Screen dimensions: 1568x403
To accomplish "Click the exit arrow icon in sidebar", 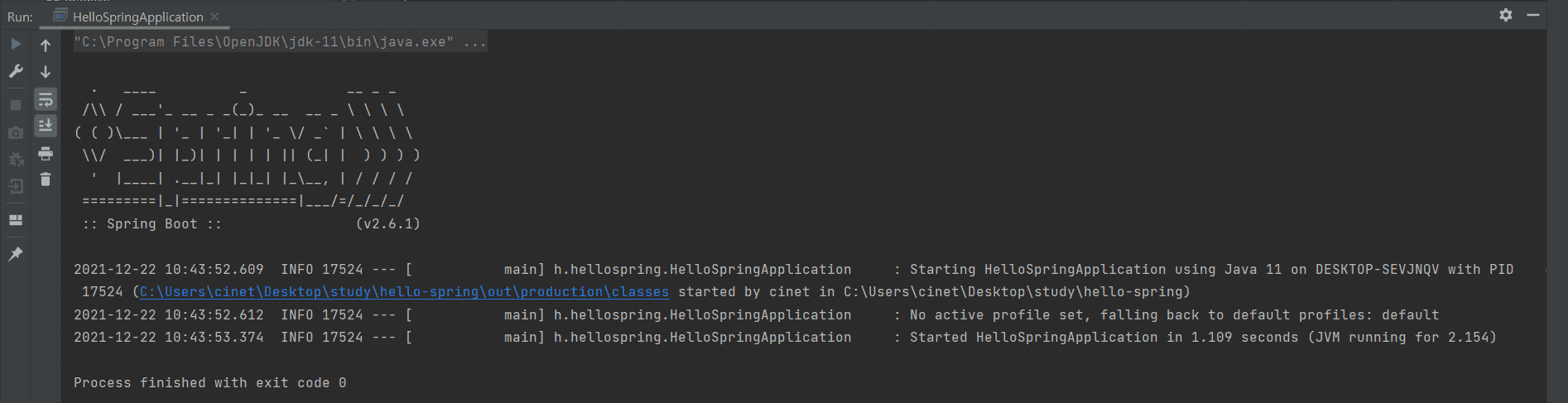I will pos(16,187).
